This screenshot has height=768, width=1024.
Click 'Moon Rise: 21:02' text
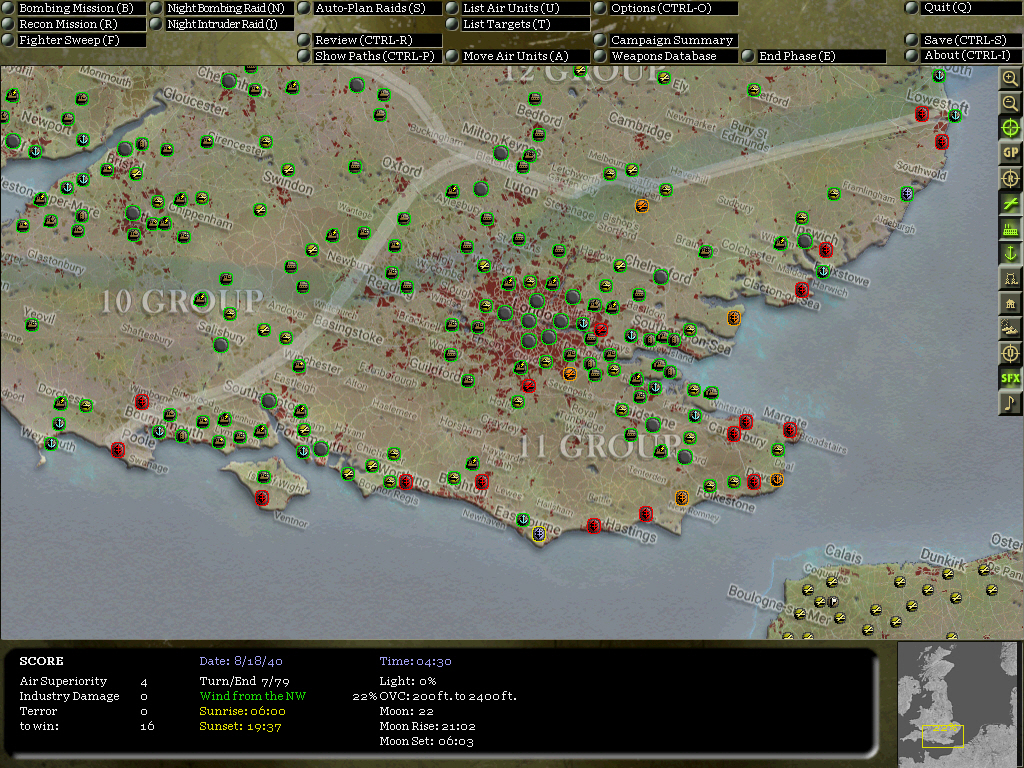pyautogui.click(x=427, y=726)
